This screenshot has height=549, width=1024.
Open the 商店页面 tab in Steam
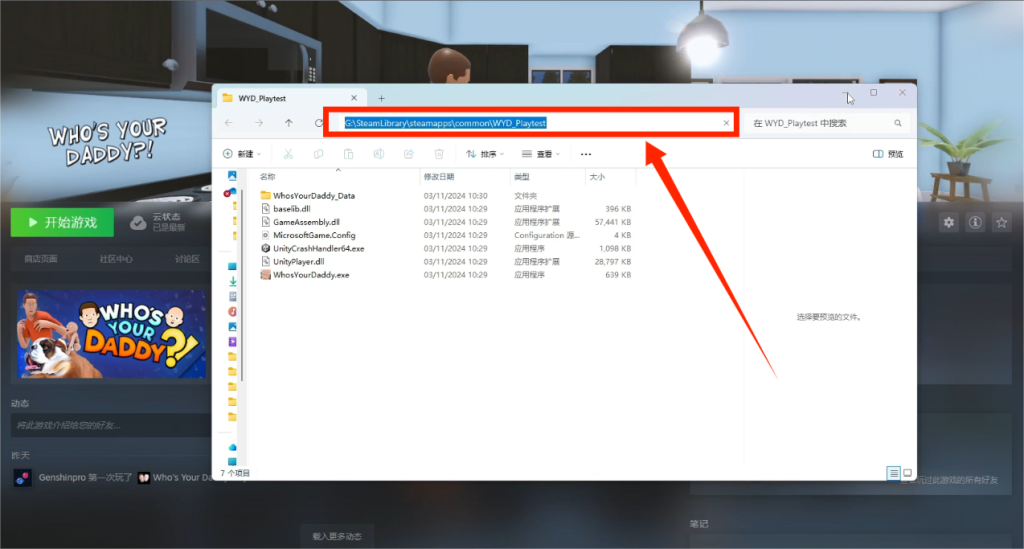(40, 259)
